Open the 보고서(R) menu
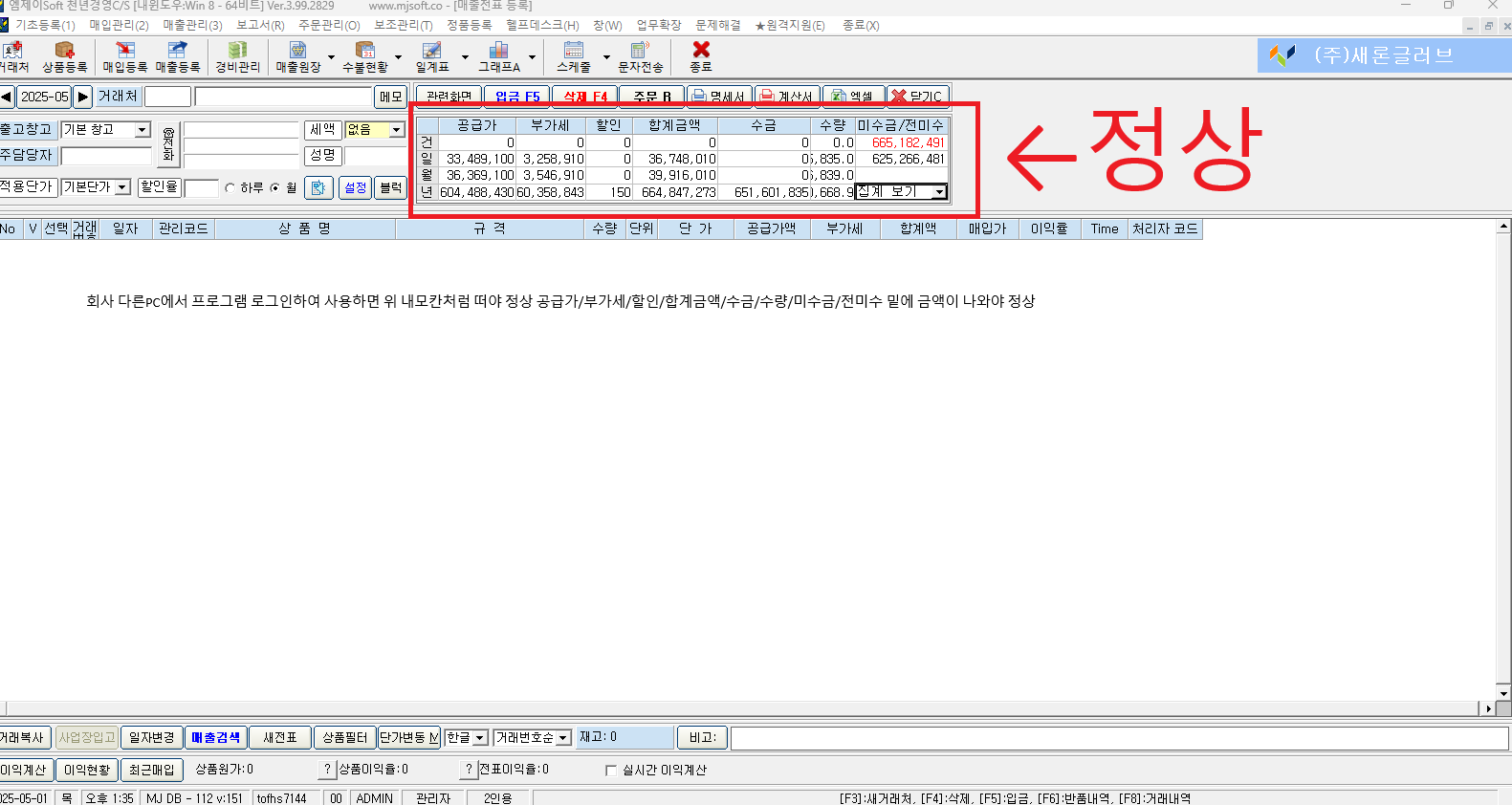Viewport: 1512px width, 805px height. 260,26
